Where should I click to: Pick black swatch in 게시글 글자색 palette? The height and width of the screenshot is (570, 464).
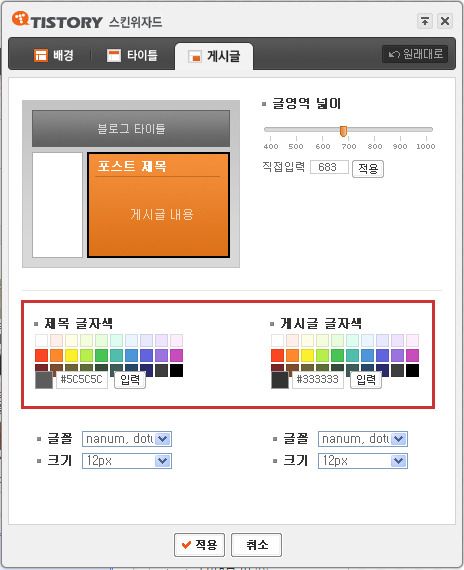[x=412, y=370]
